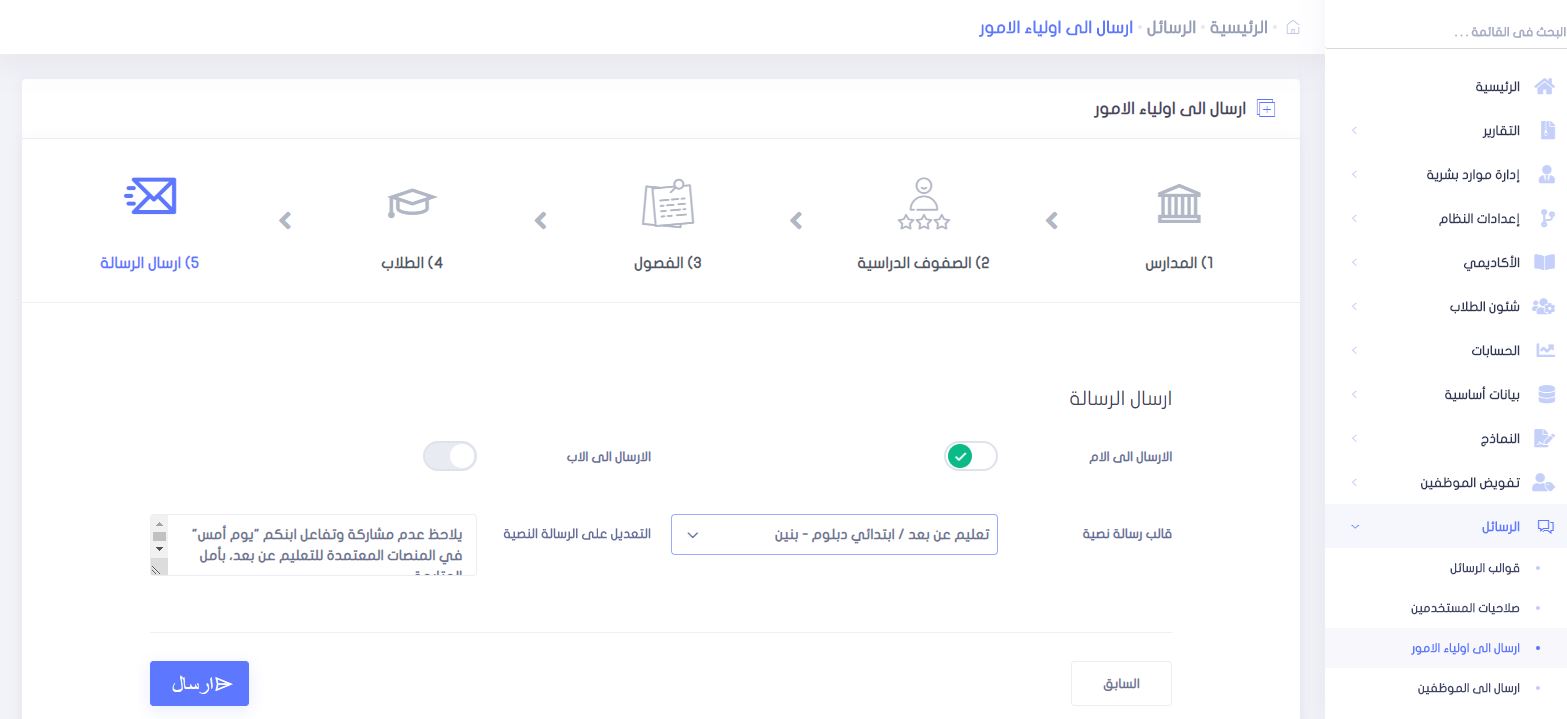Open the classes (الفصول) notepad step icon
The width and height of the screenshot is (1567, 719).
pos(667,204)
